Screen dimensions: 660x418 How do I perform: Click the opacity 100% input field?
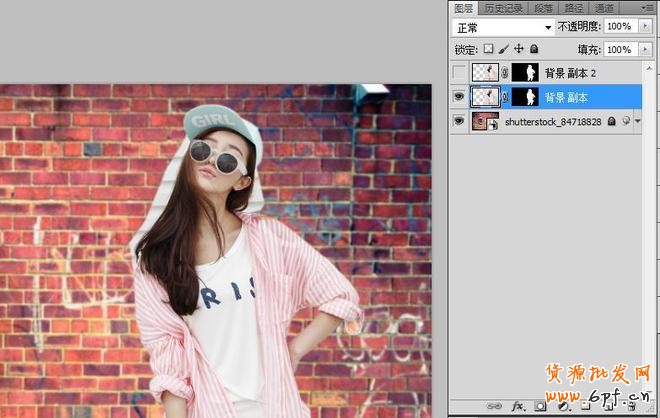618,27
